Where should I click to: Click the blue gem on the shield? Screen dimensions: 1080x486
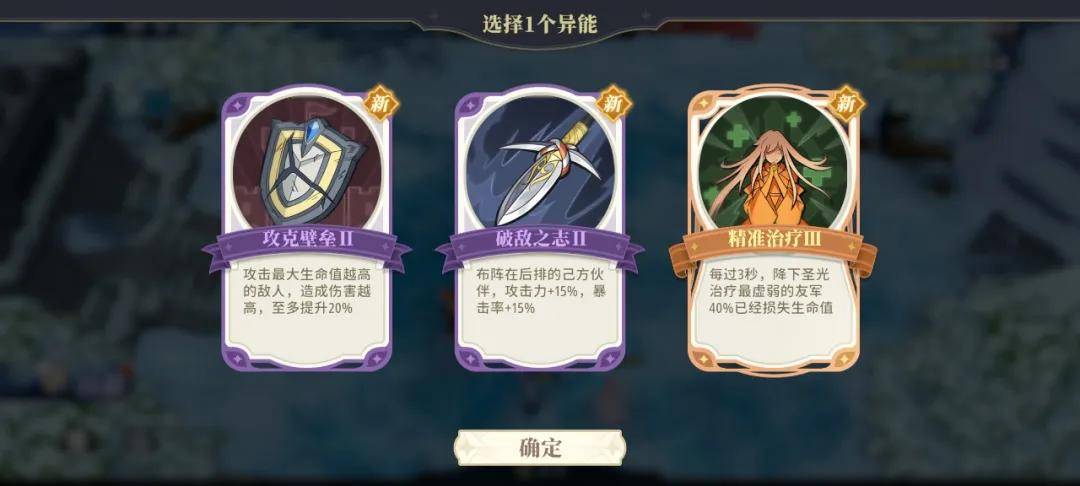(x=315, y=129)
